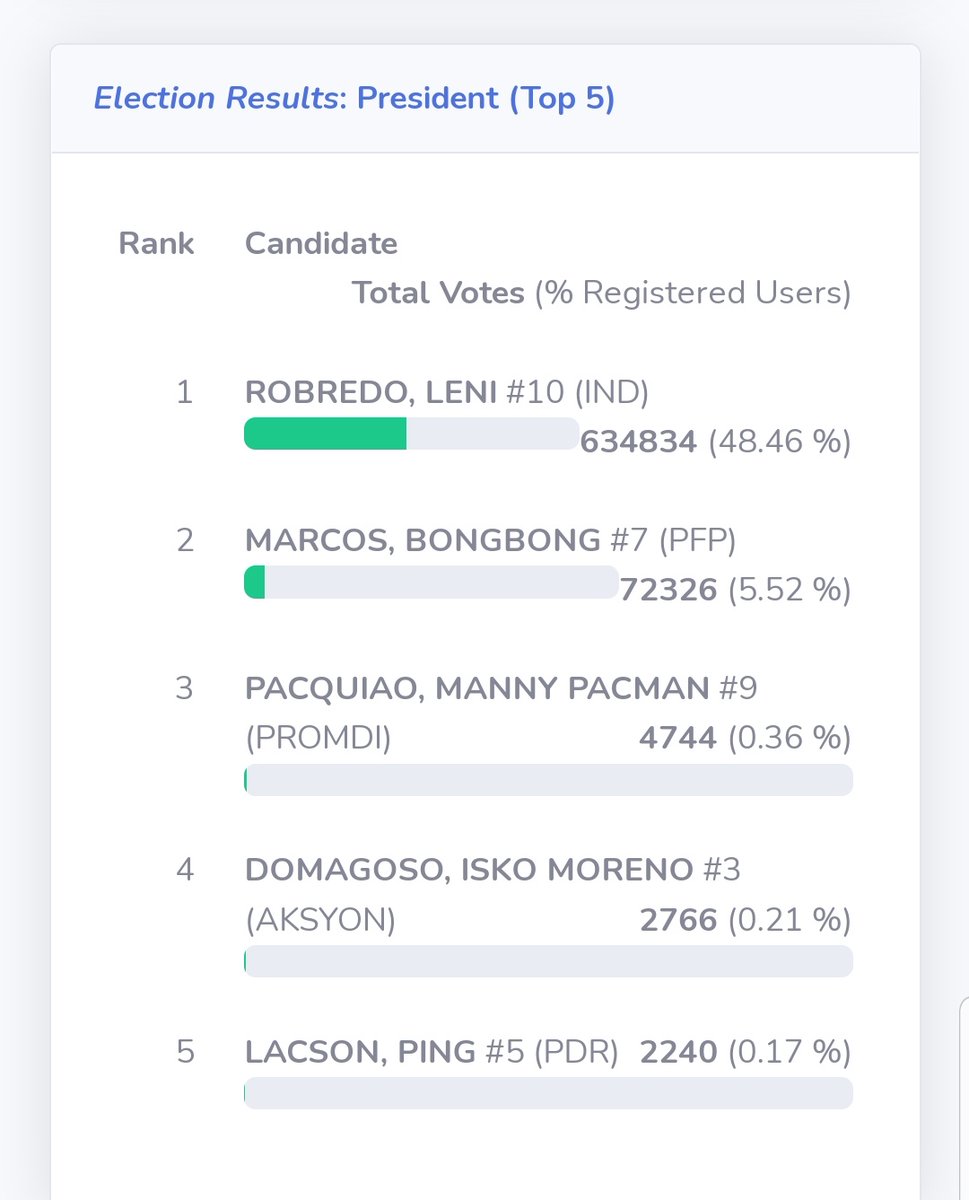Click the 4744 vote total
The image size is (969, 1200).
pos(678,738)
